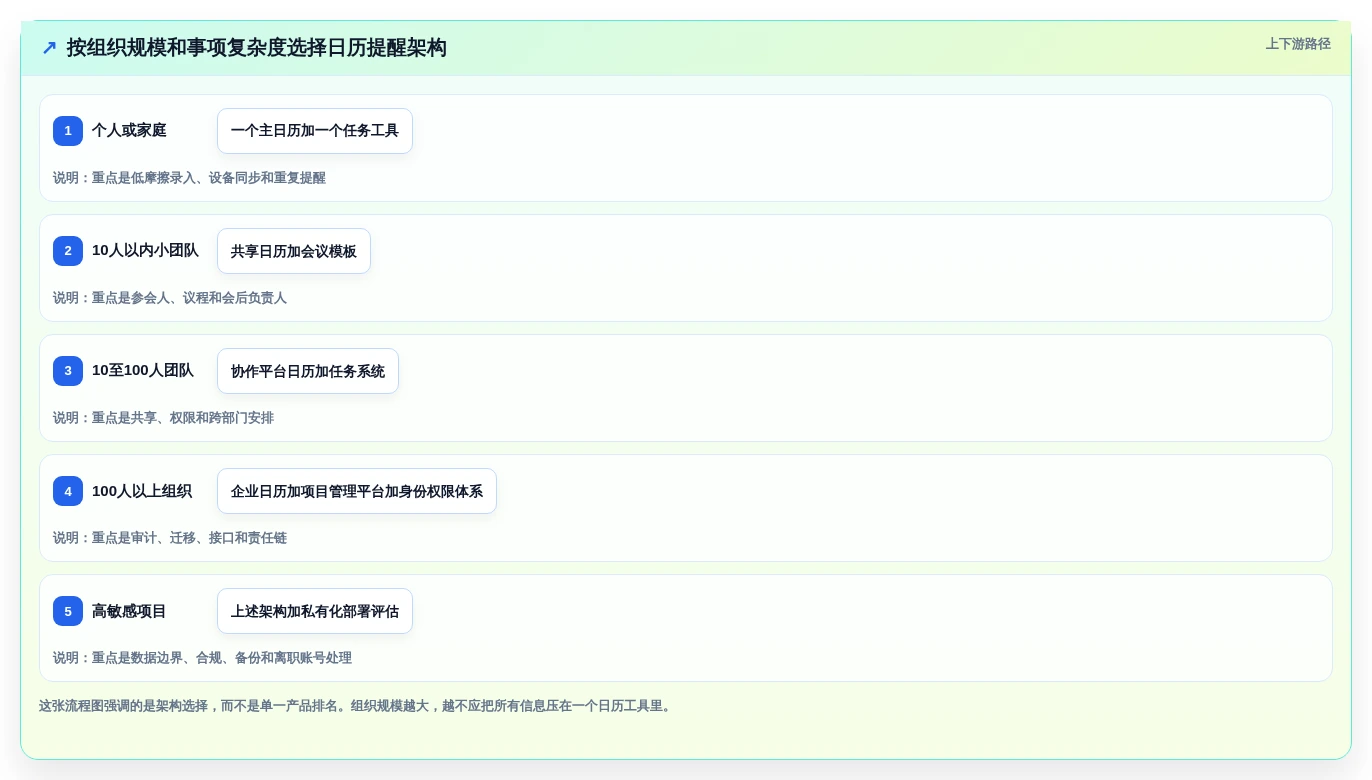Click the 一个主日历加一个任务工具 button
The image size is (1372, 780).
315,131
